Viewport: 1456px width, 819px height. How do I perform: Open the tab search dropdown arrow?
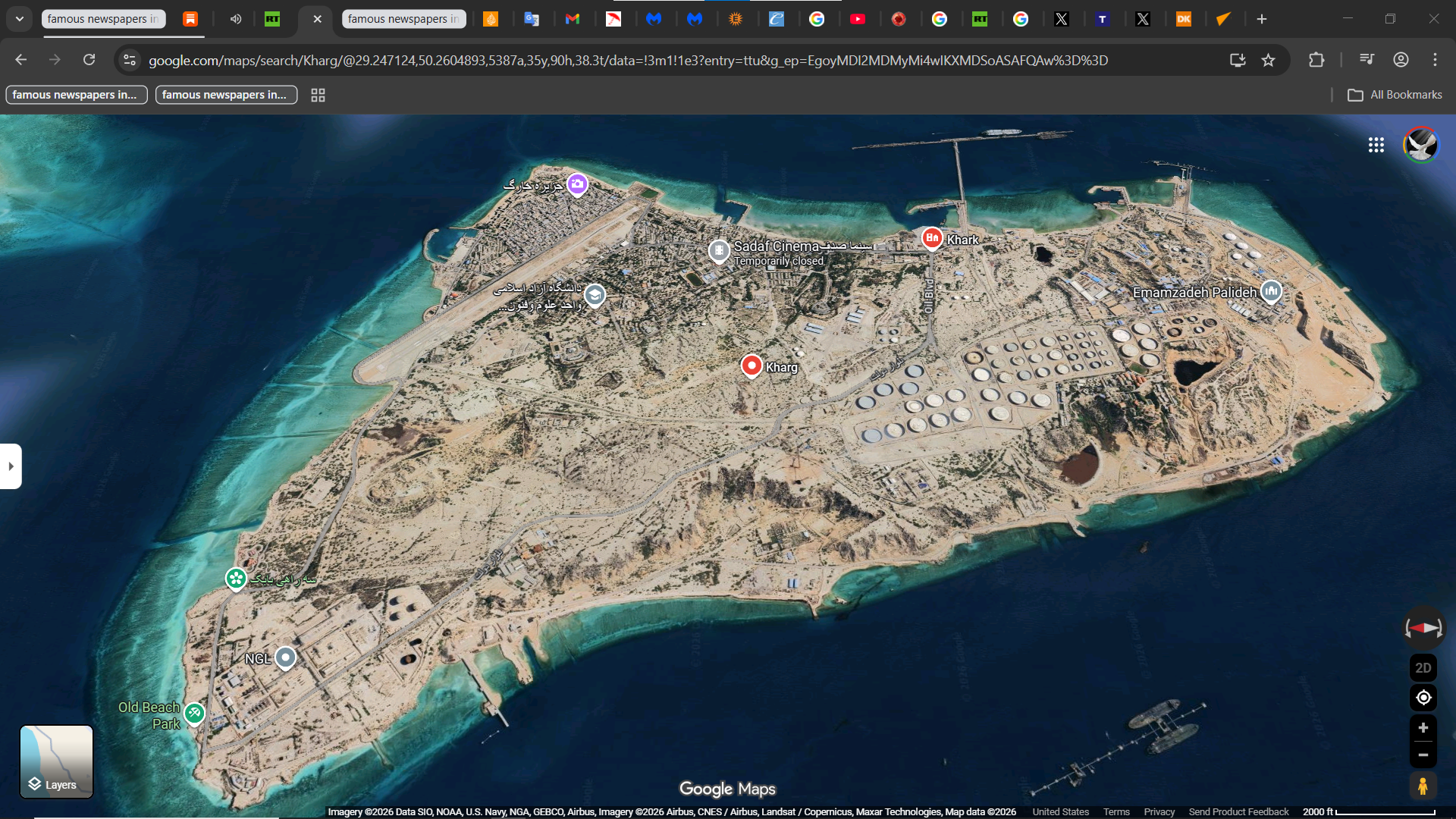[x=20, y=19]
